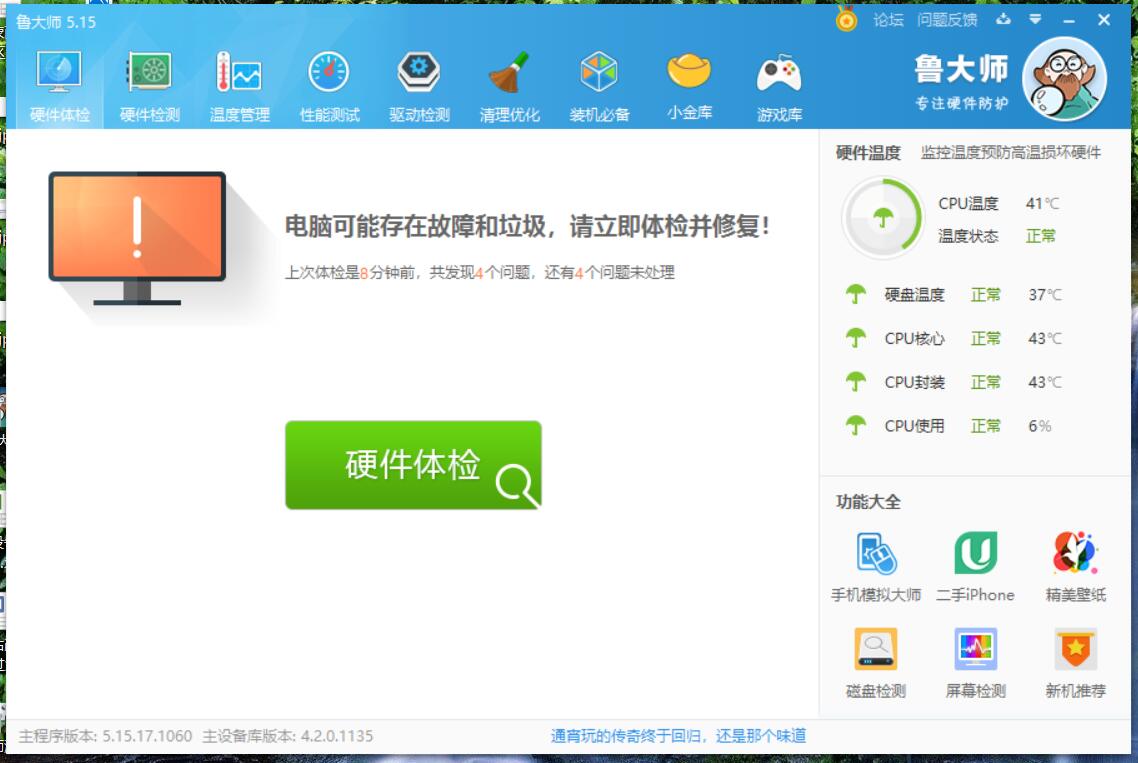Start the green 硬件体检 scan button
The height and width of the screenshot is (763, 1138).
[413, 465]
